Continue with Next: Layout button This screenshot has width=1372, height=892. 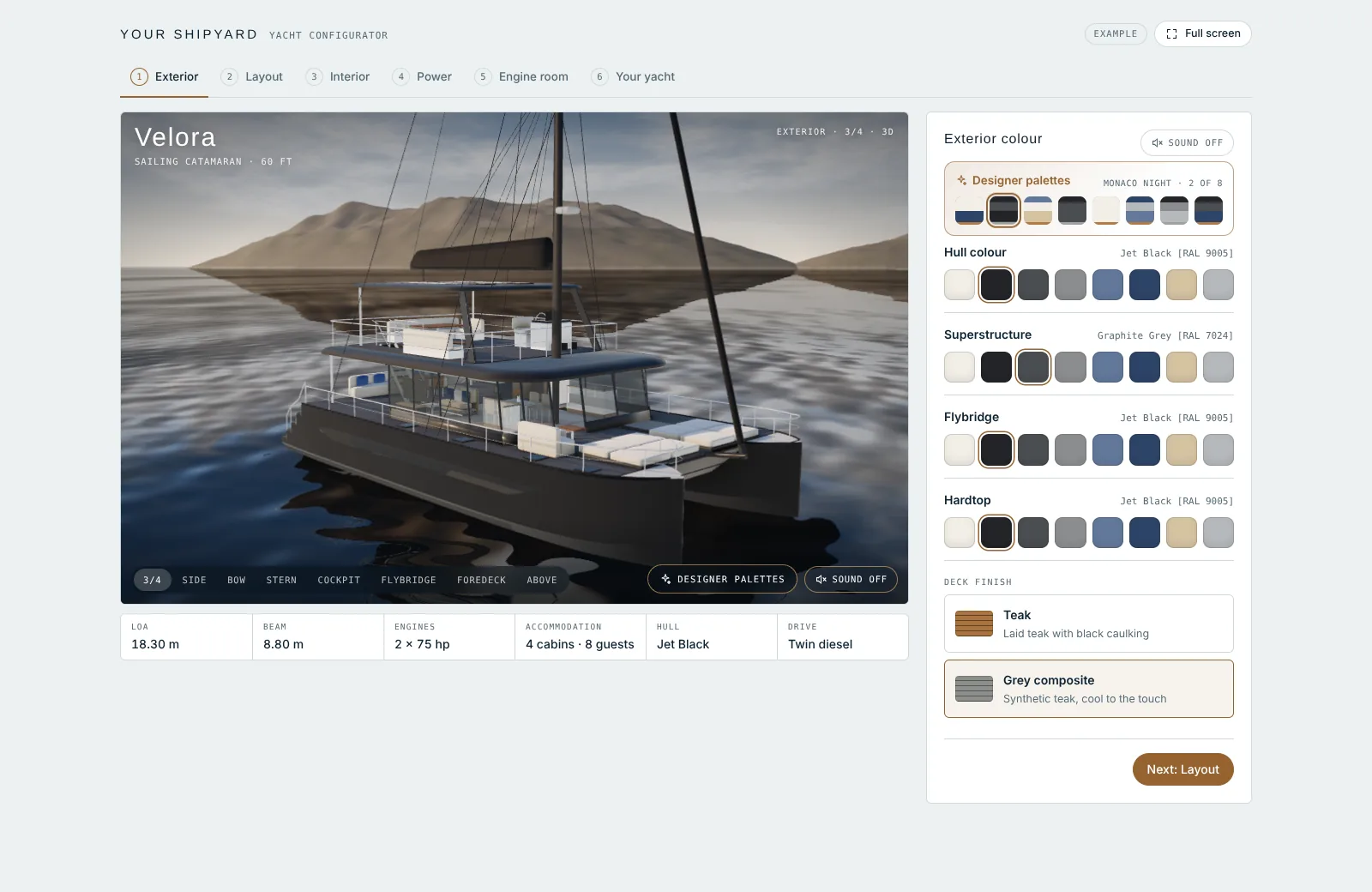click(1183, 769)
